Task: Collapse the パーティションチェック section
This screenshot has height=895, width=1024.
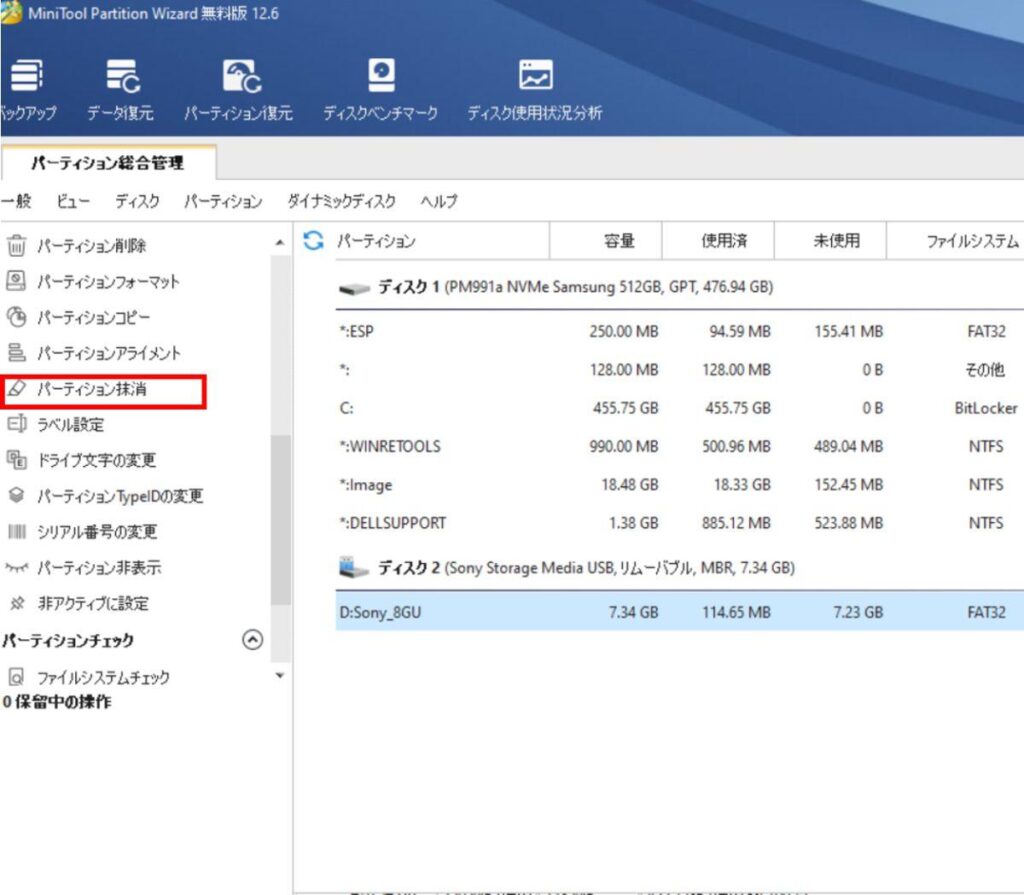Action: click(x=253, y=640)
